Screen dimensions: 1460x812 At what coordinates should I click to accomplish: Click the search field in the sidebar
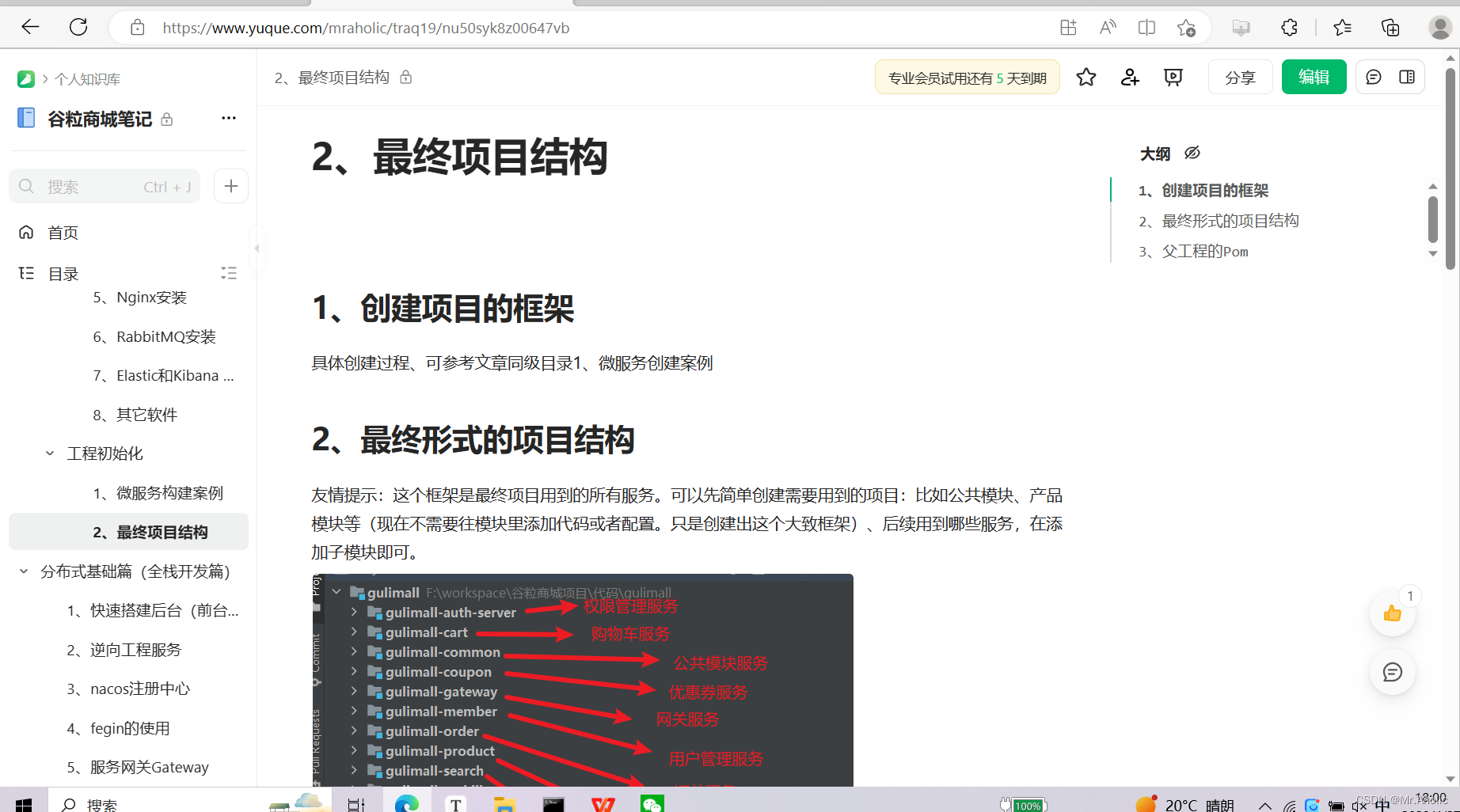coord(103,186)
